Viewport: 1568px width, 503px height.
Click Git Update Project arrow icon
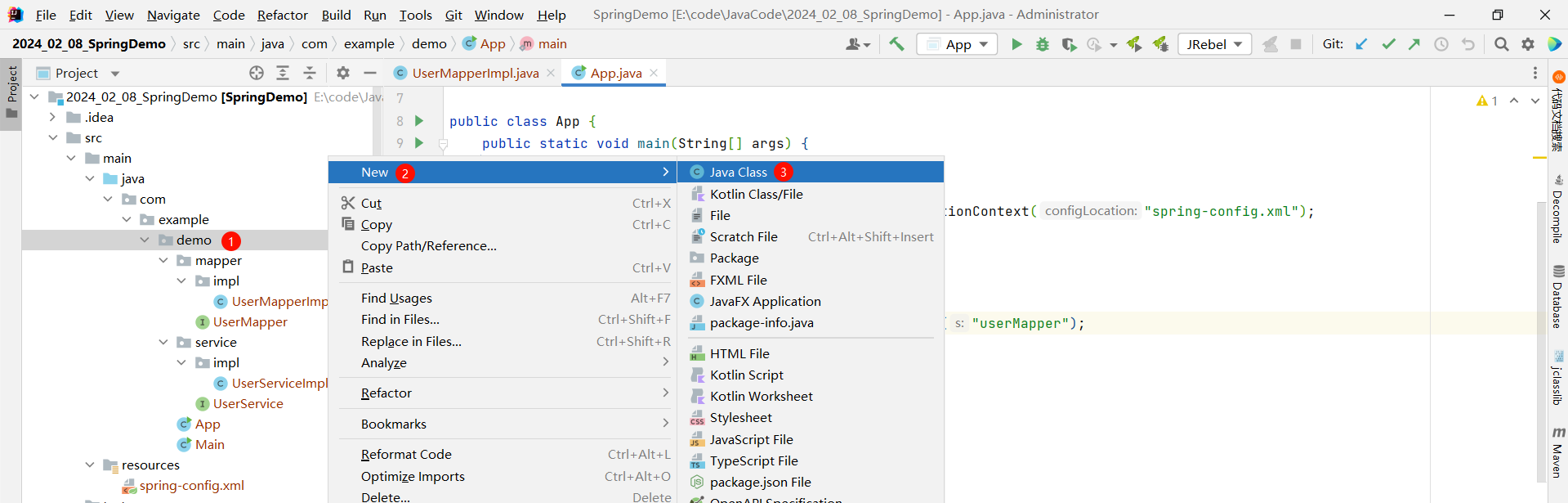click(1361, 44)
